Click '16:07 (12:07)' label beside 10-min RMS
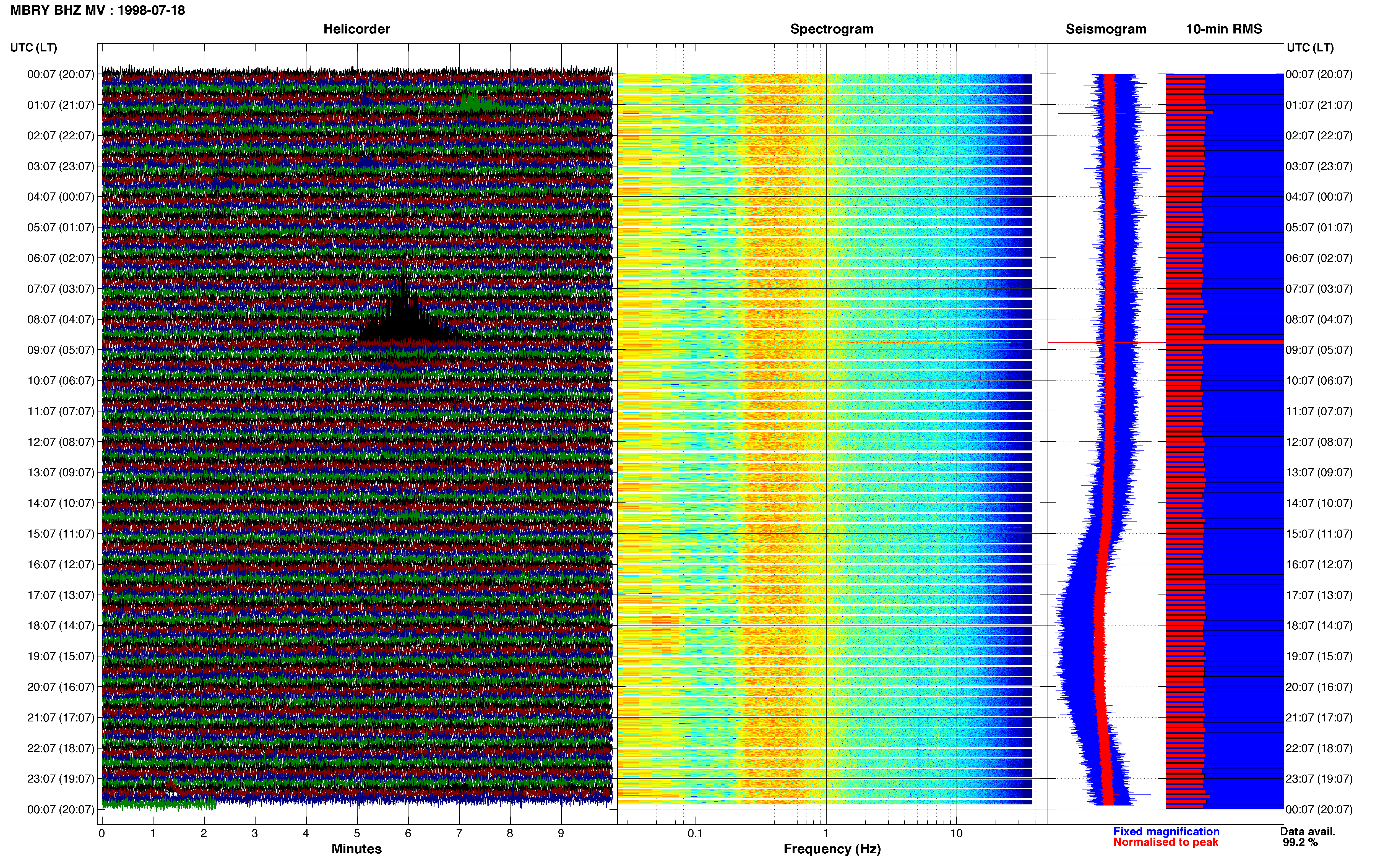1388x868 pixels. pos(1319,564)
